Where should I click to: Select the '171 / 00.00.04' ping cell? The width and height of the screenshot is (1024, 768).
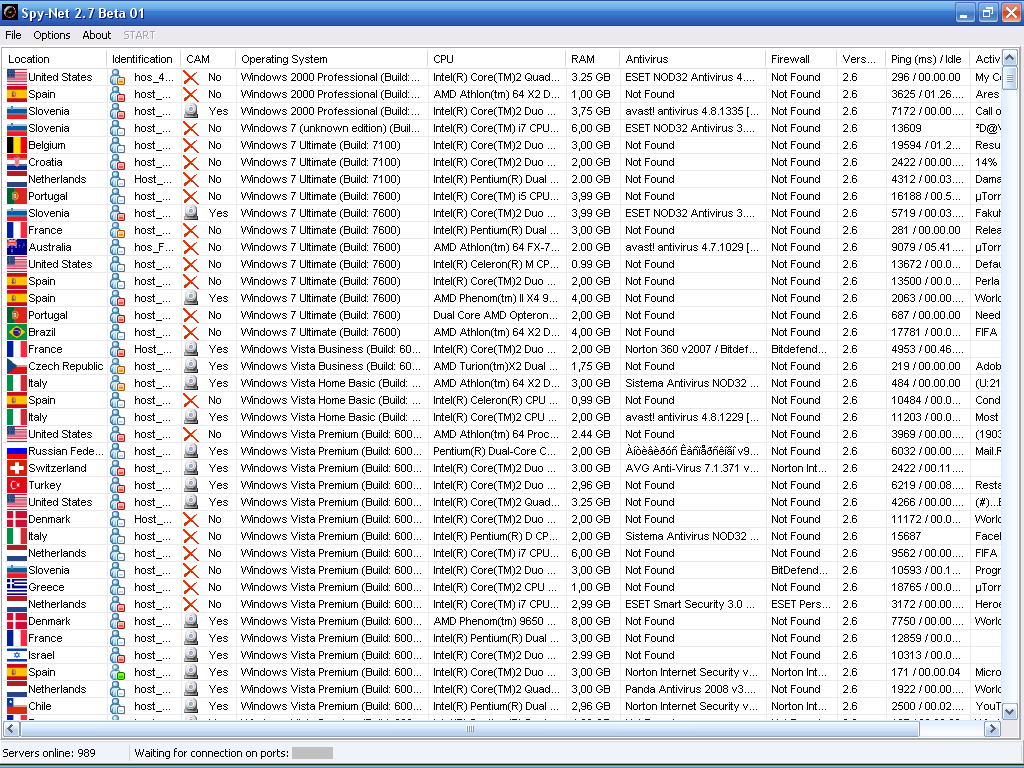coord(926,671)
